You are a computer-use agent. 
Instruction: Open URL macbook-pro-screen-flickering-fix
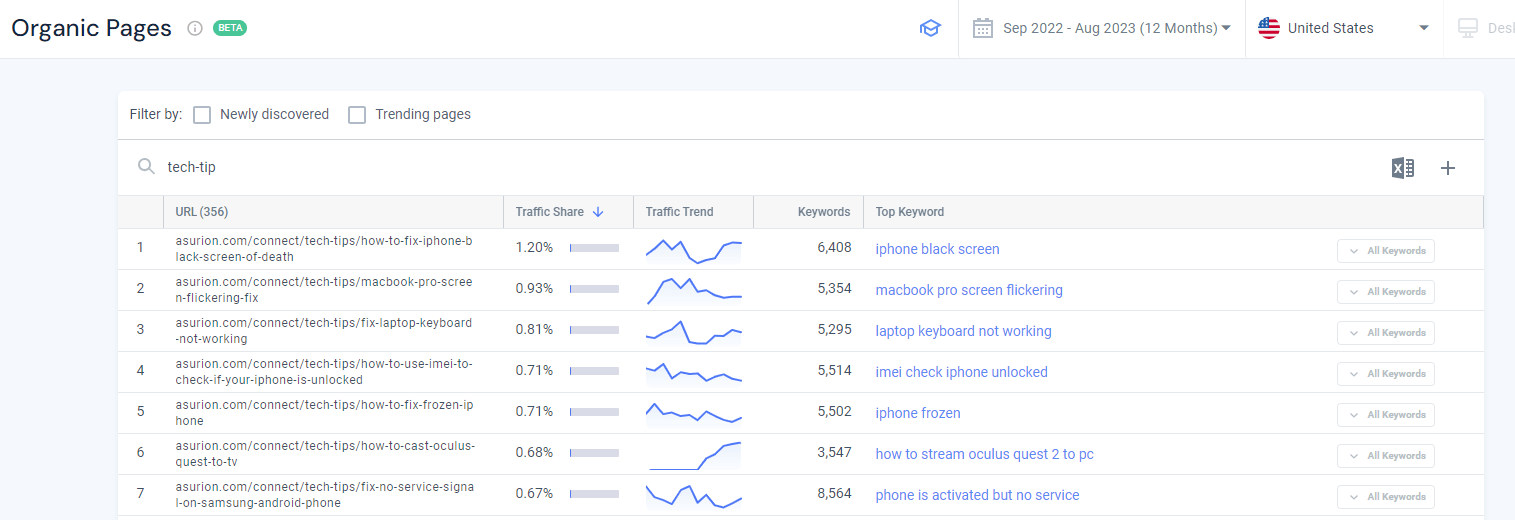(x=324, y=290)
